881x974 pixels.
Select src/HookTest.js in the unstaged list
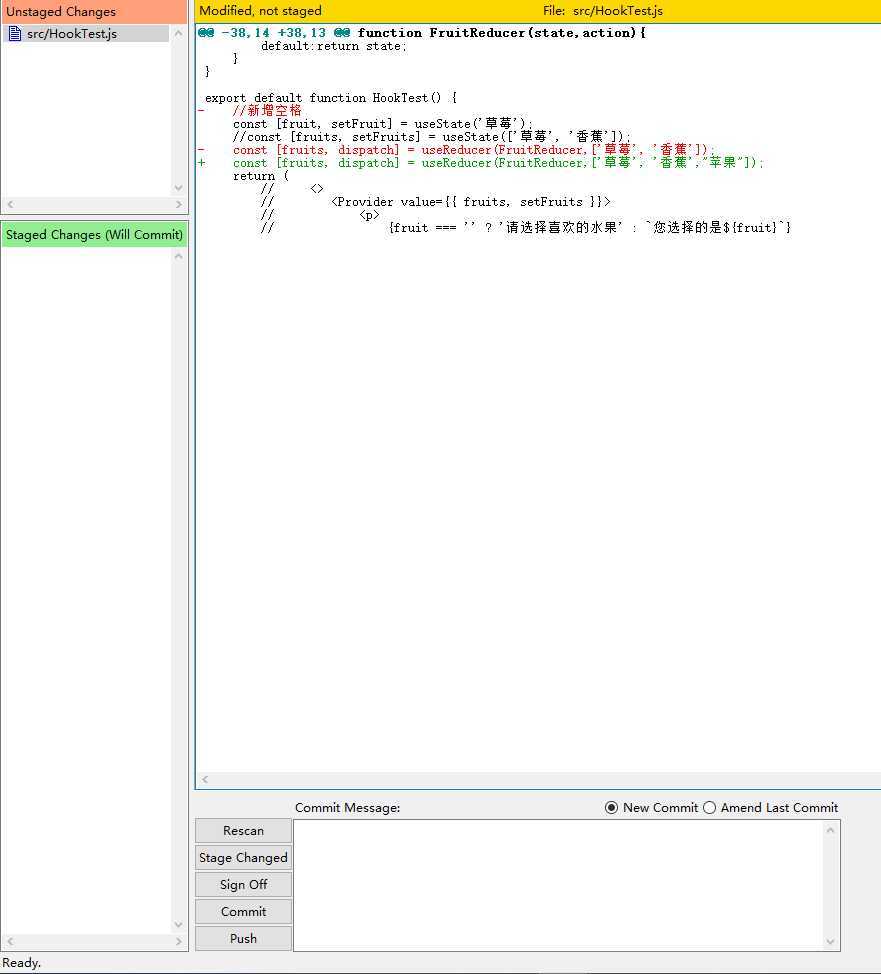point(72,34)
